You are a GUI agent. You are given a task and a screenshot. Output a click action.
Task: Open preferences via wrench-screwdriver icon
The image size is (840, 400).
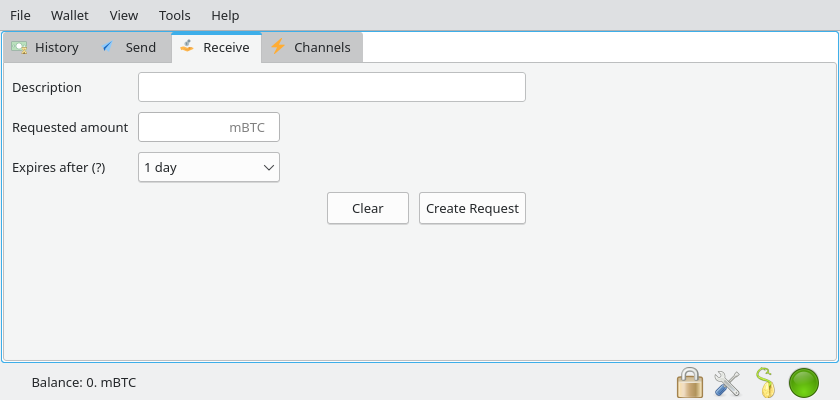click(727, 382)
